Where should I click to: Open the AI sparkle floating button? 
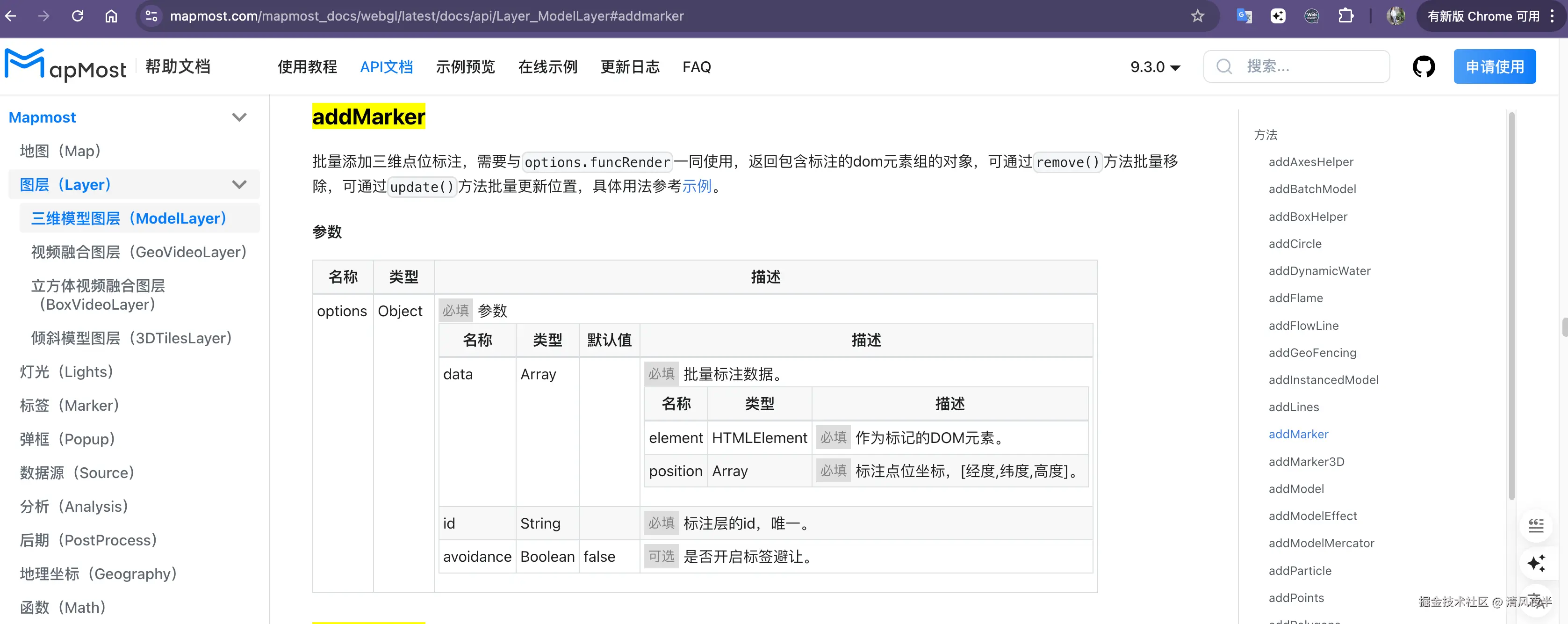tap(1536, 563)
